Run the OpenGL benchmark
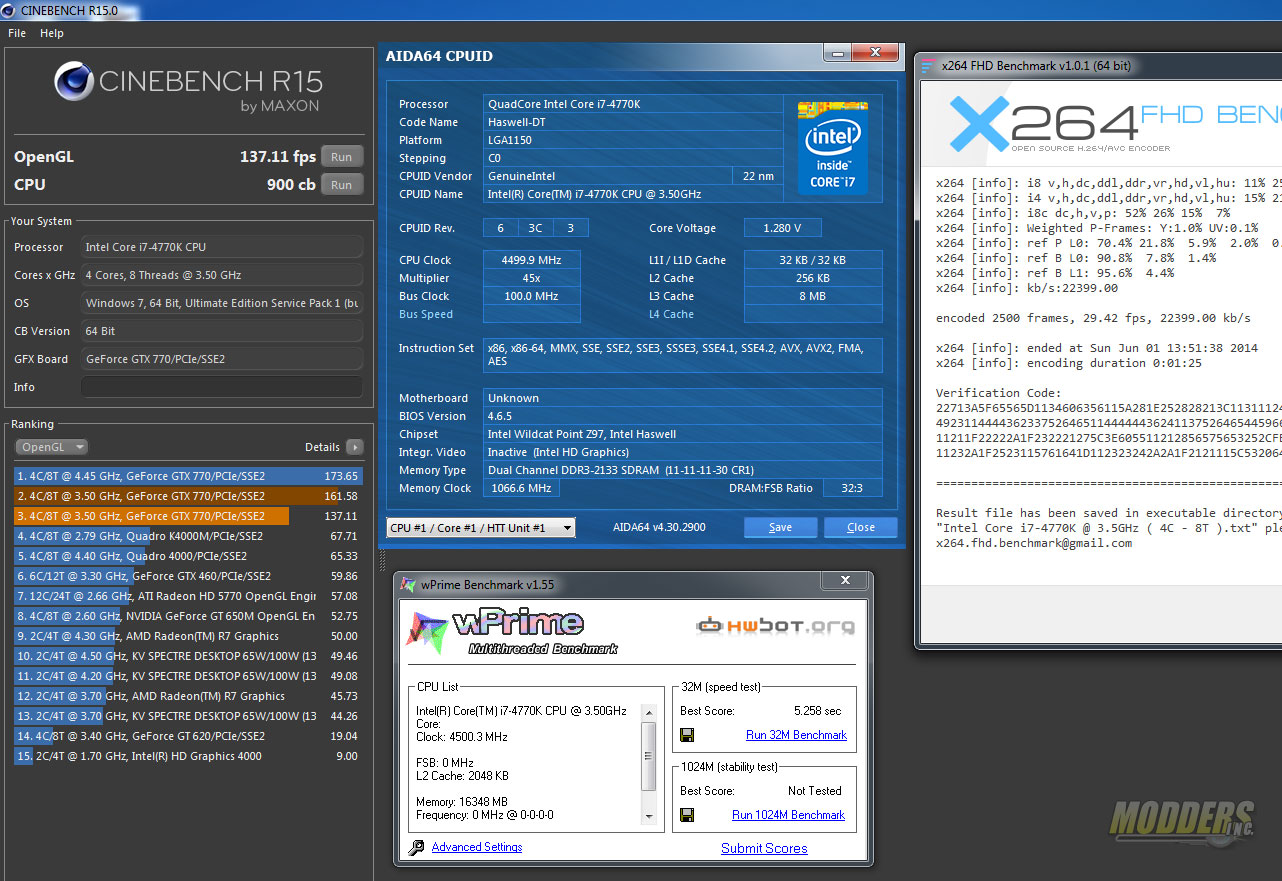 (342, 157)
